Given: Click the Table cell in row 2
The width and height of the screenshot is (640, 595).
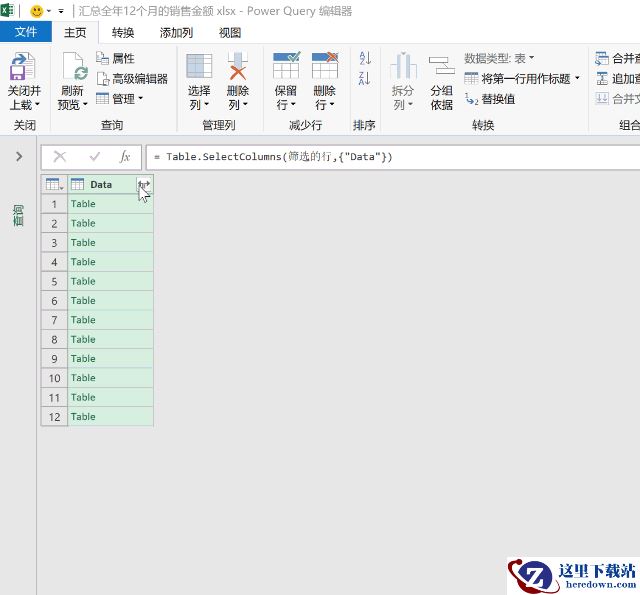Looking at the screenshot, I should [x=111, y=223].
